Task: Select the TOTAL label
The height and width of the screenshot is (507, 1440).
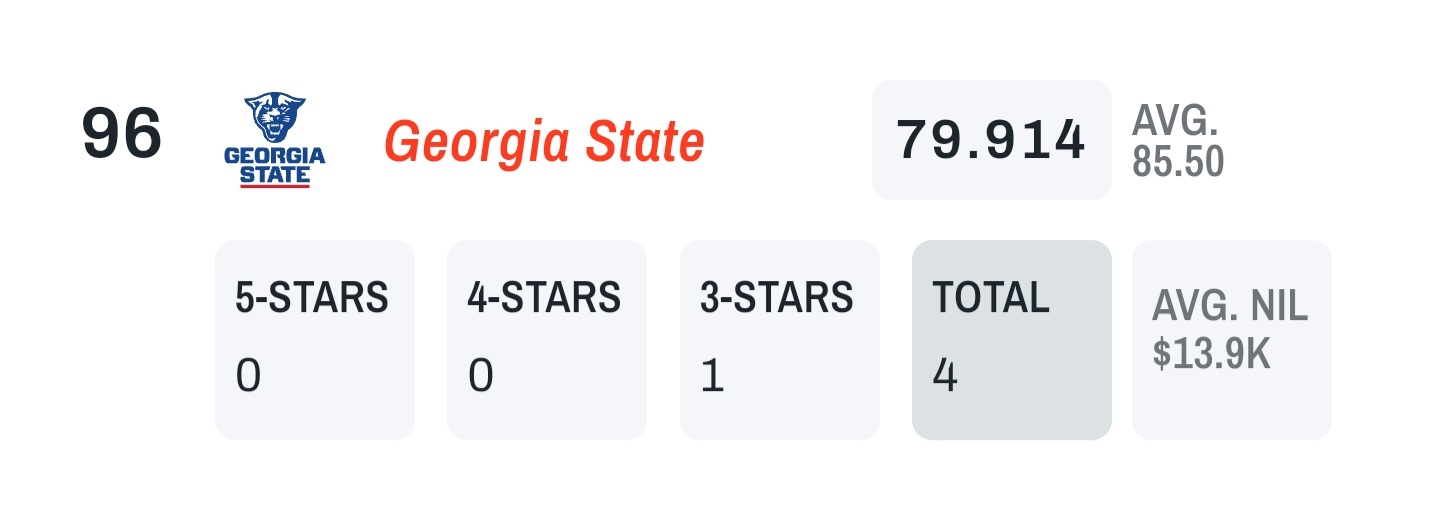Action: pyautogui.click(x=990, y=297)
